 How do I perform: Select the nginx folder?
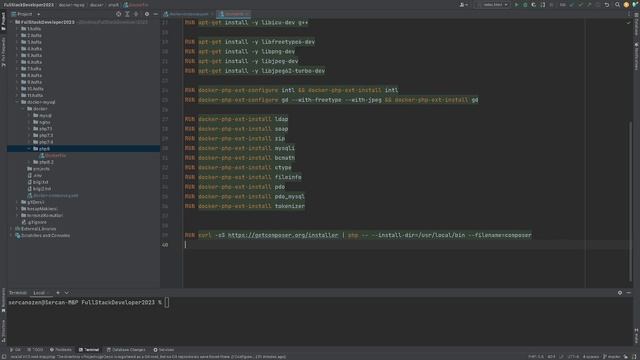tap(42, 122)
